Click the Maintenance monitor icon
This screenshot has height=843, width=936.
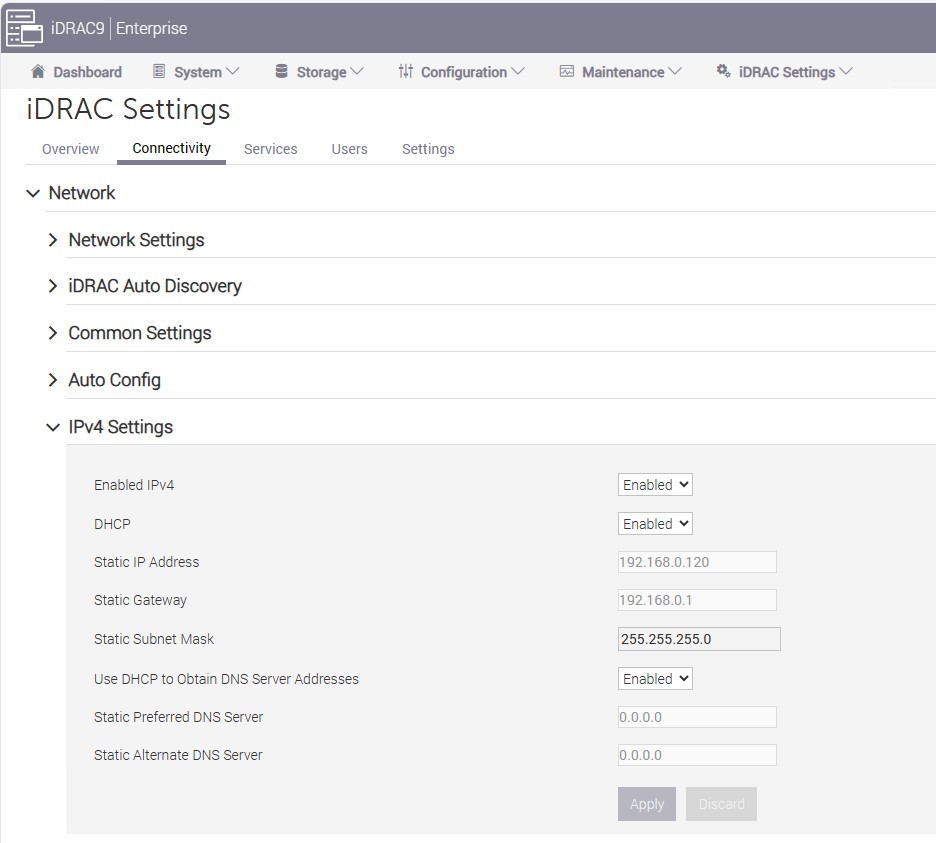(567, 72)
